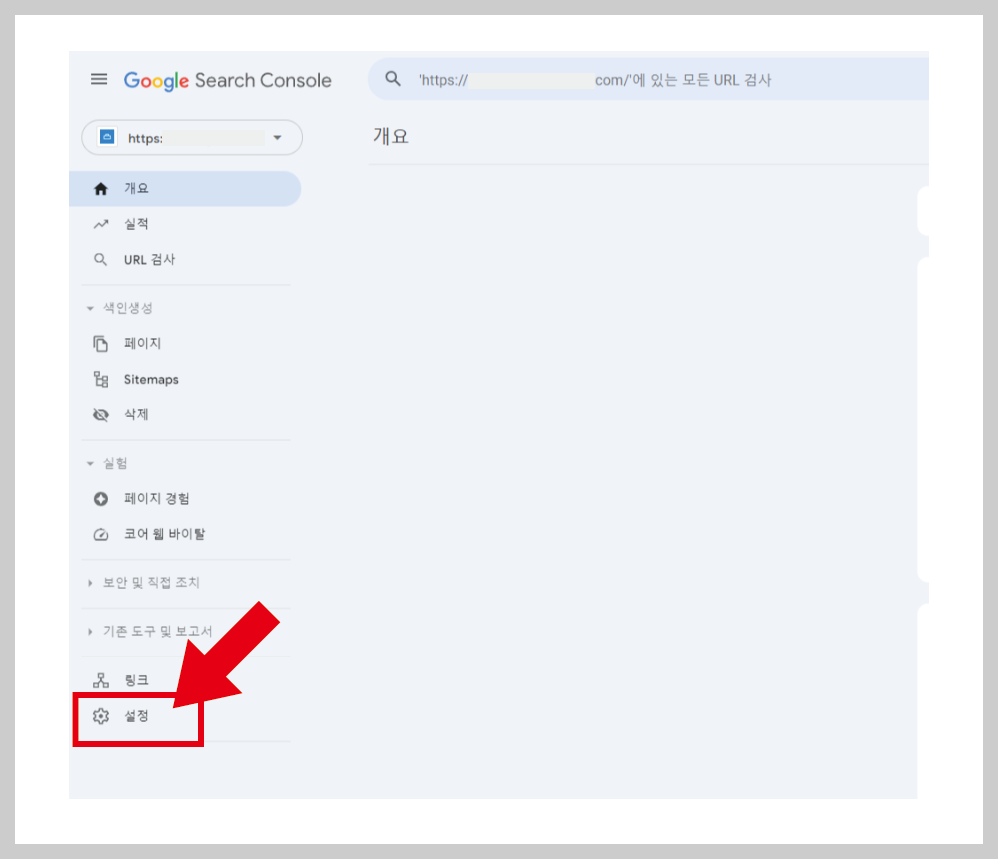Screen dimensions: 998x859
Task: Click the 개요 page heading
Action: 391,136
